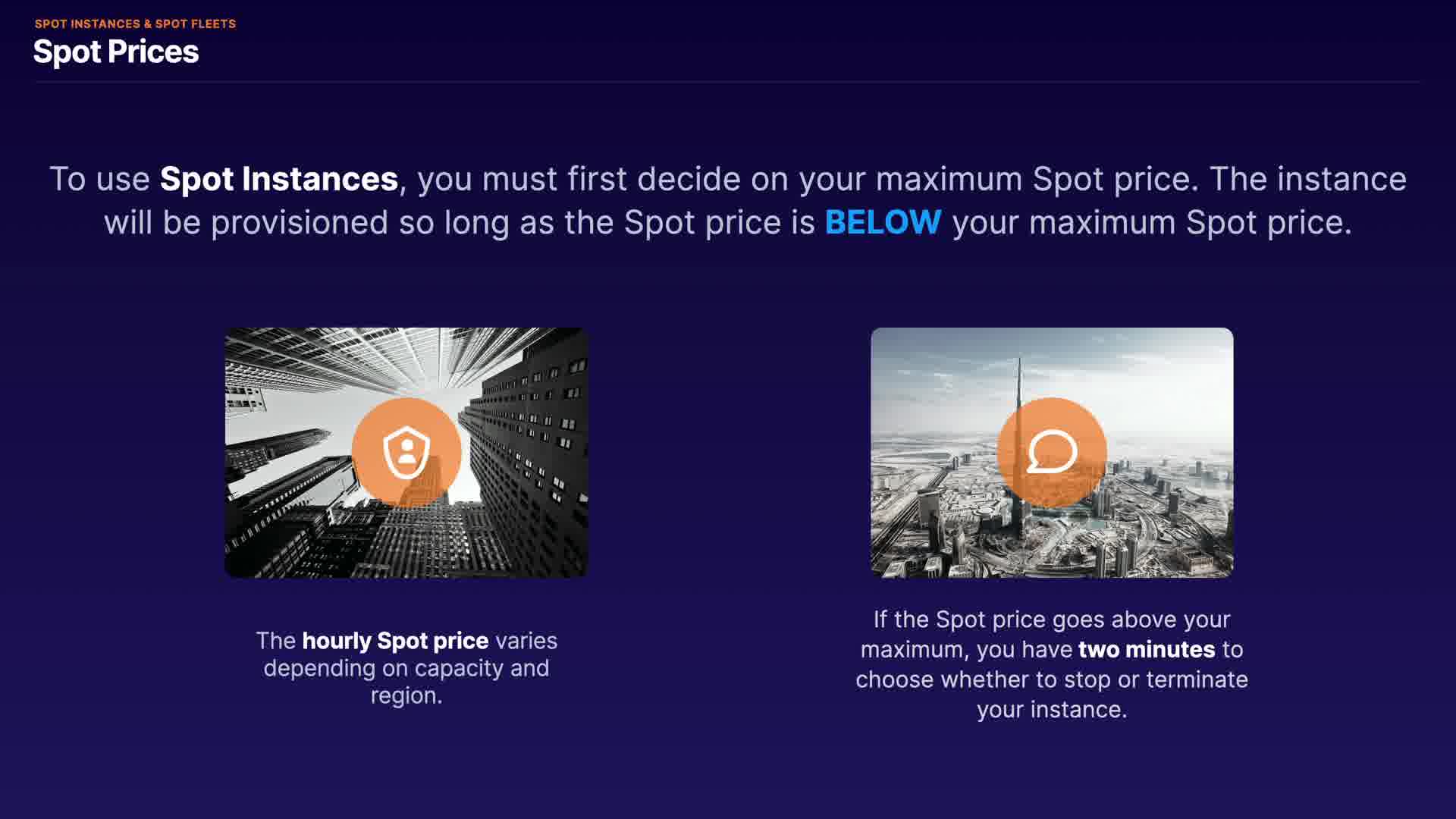Click the divider line beneath the title
1456x819 pixels.
(x=726, y=81)
